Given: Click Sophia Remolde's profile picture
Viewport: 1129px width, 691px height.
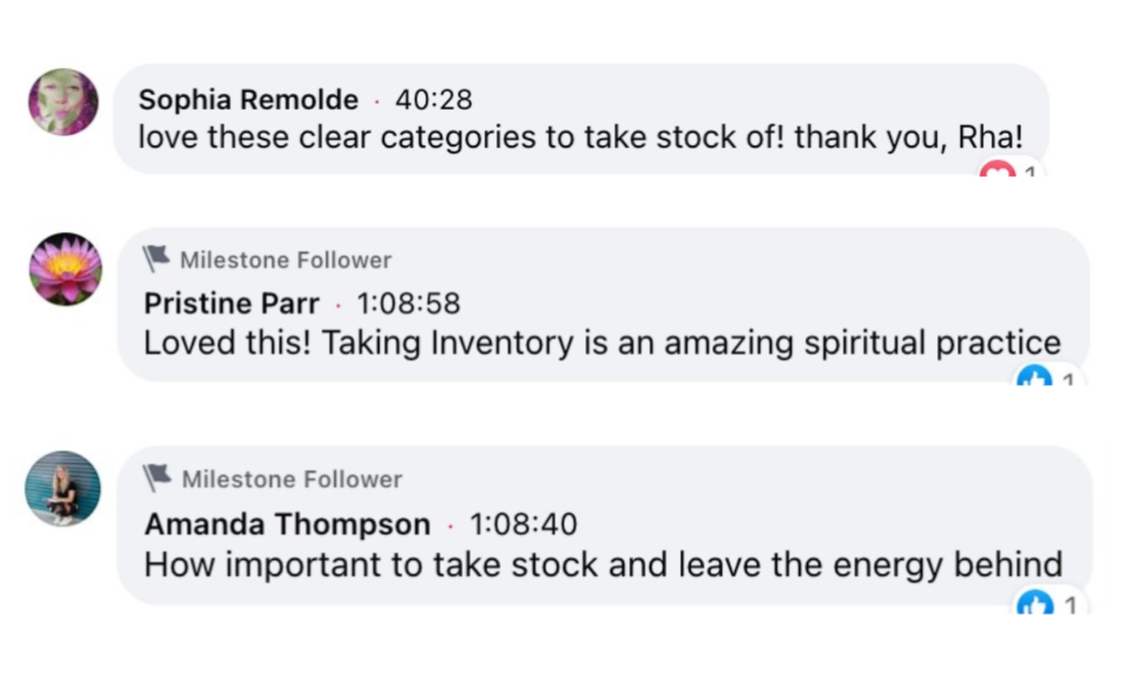Looking at the screenshot, I should click(63, 102).
